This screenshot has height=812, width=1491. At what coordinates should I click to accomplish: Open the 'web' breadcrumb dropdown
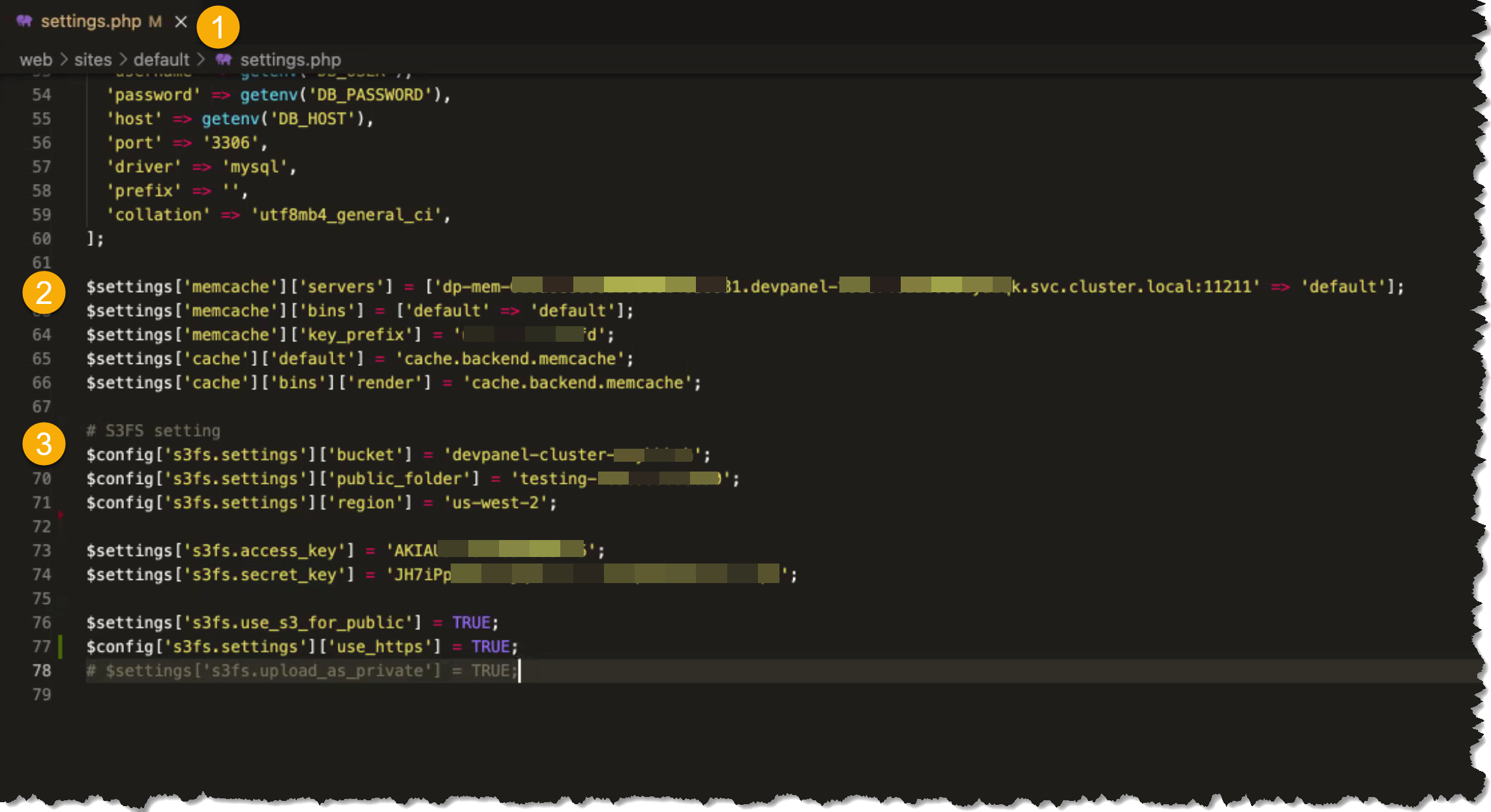tap(36, 59)
